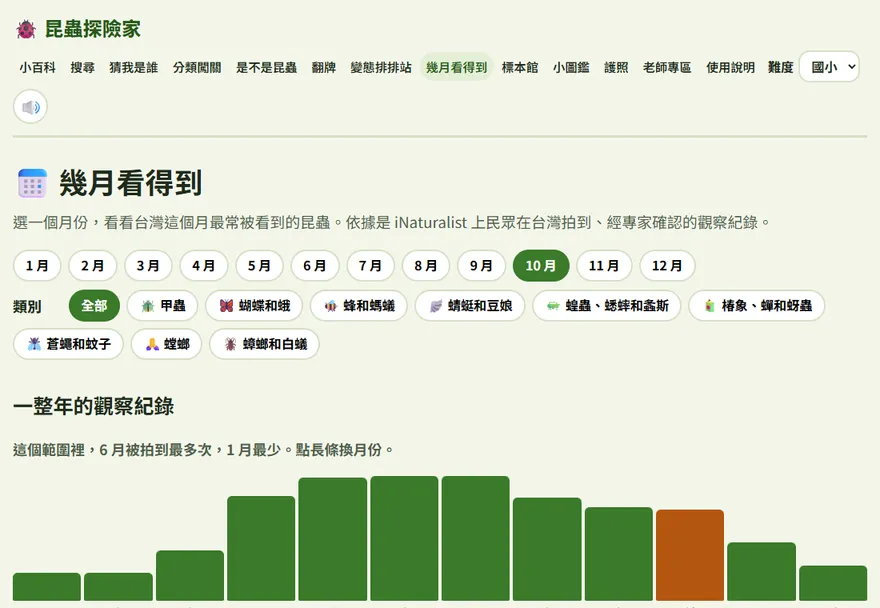Select the 3月 month chip

click(x=148, y=266)
